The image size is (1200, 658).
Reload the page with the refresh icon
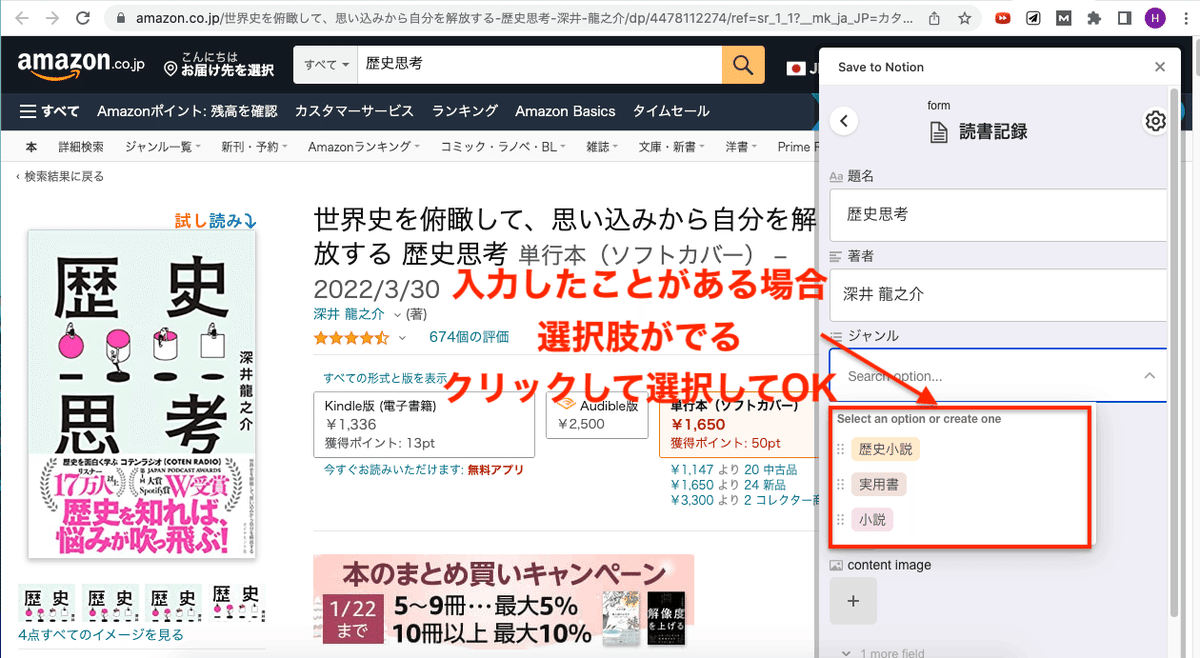tap(83, 18)
